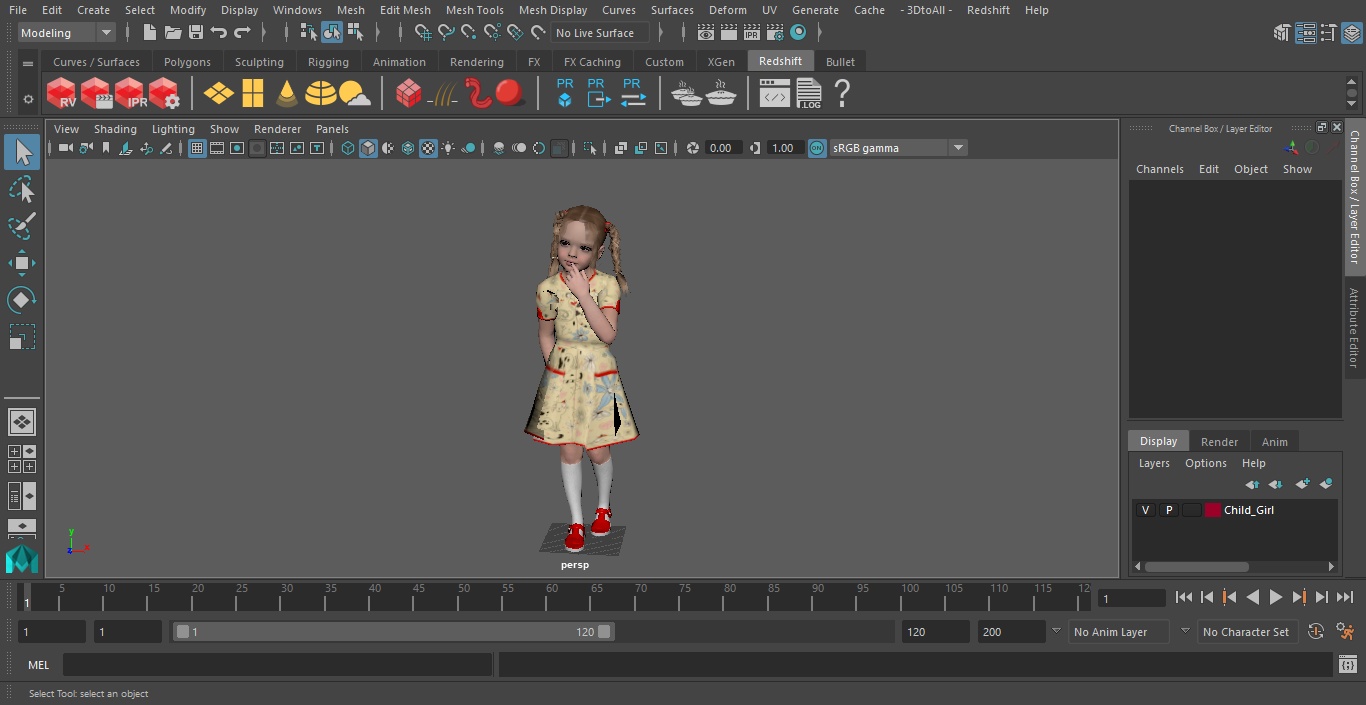Image resolution: width=1366 pixels, height=705 pixels.
Task: Activate the Lasso select tool
Action: (21, 190)
